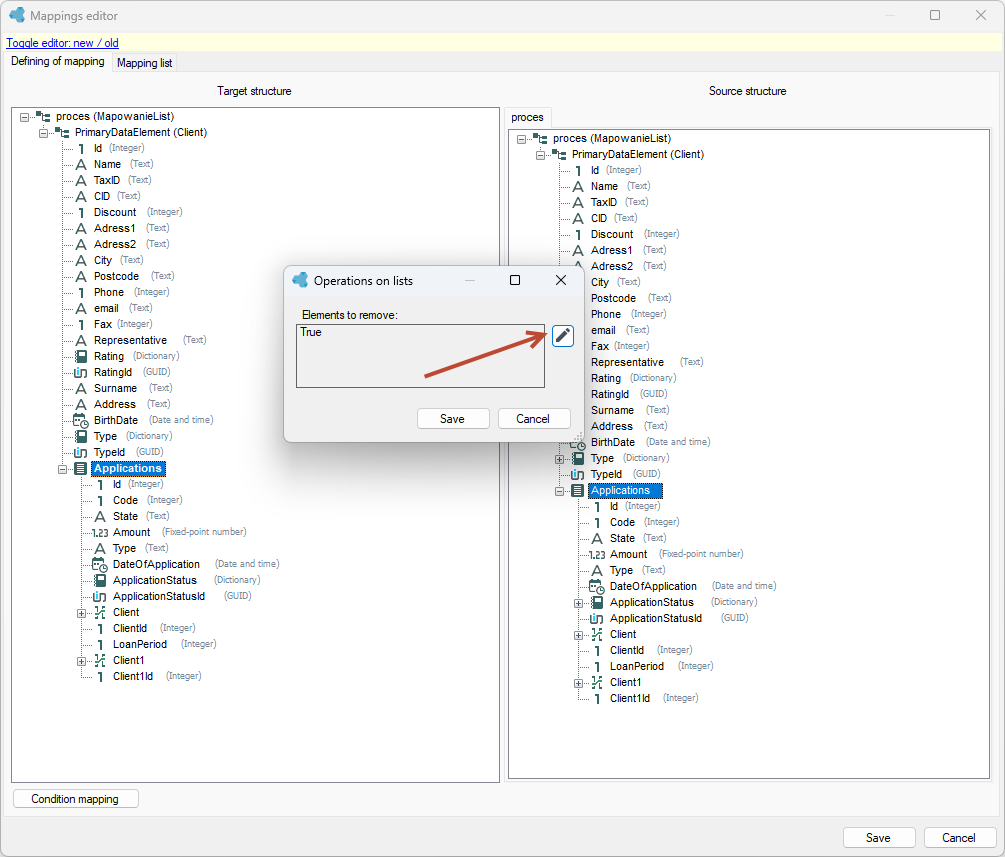Viewport: 1005px width, 857px height.
Task: Click Save in the Mappings editor window
Action: point(878,838)
